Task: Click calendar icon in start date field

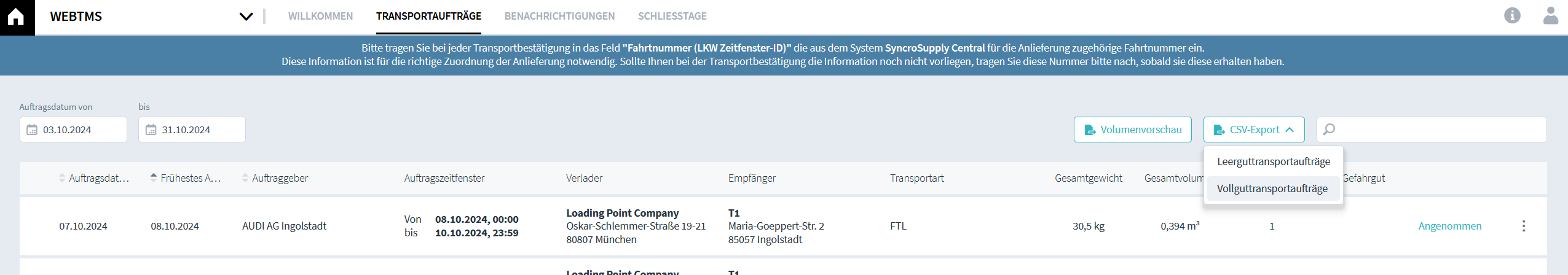Action: tap(32, 130)
